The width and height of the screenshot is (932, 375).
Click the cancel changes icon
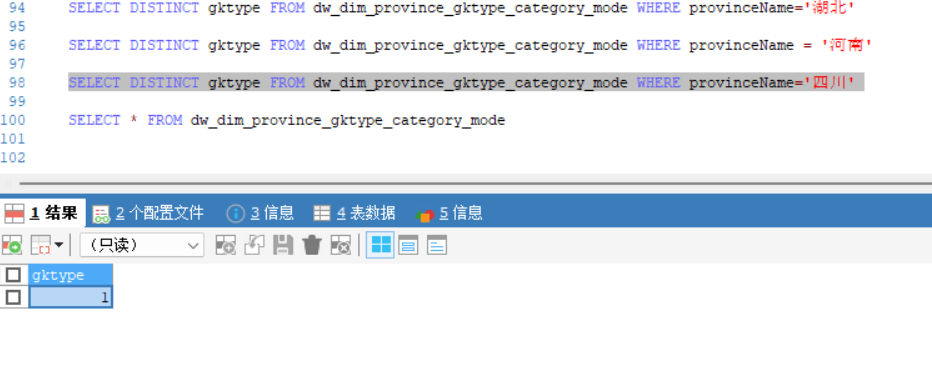click(x=341, y=245)
